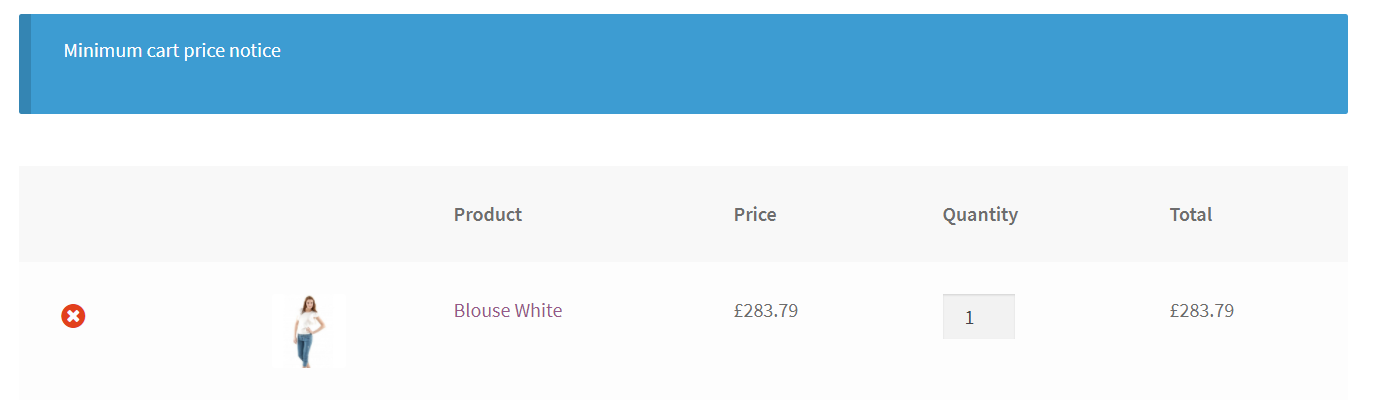Delete the cart item using the cross icon

[x=73, y=316]
